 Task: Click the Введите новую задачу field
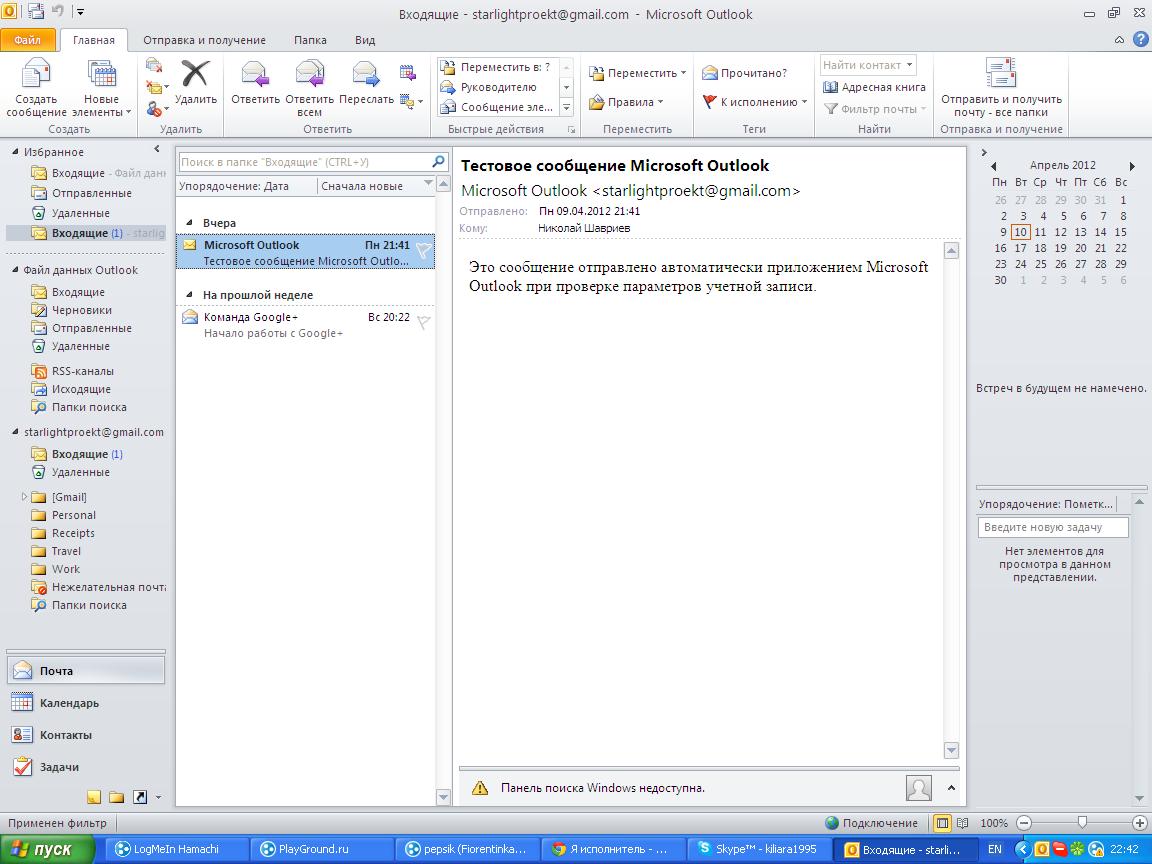click(1053, 527)
